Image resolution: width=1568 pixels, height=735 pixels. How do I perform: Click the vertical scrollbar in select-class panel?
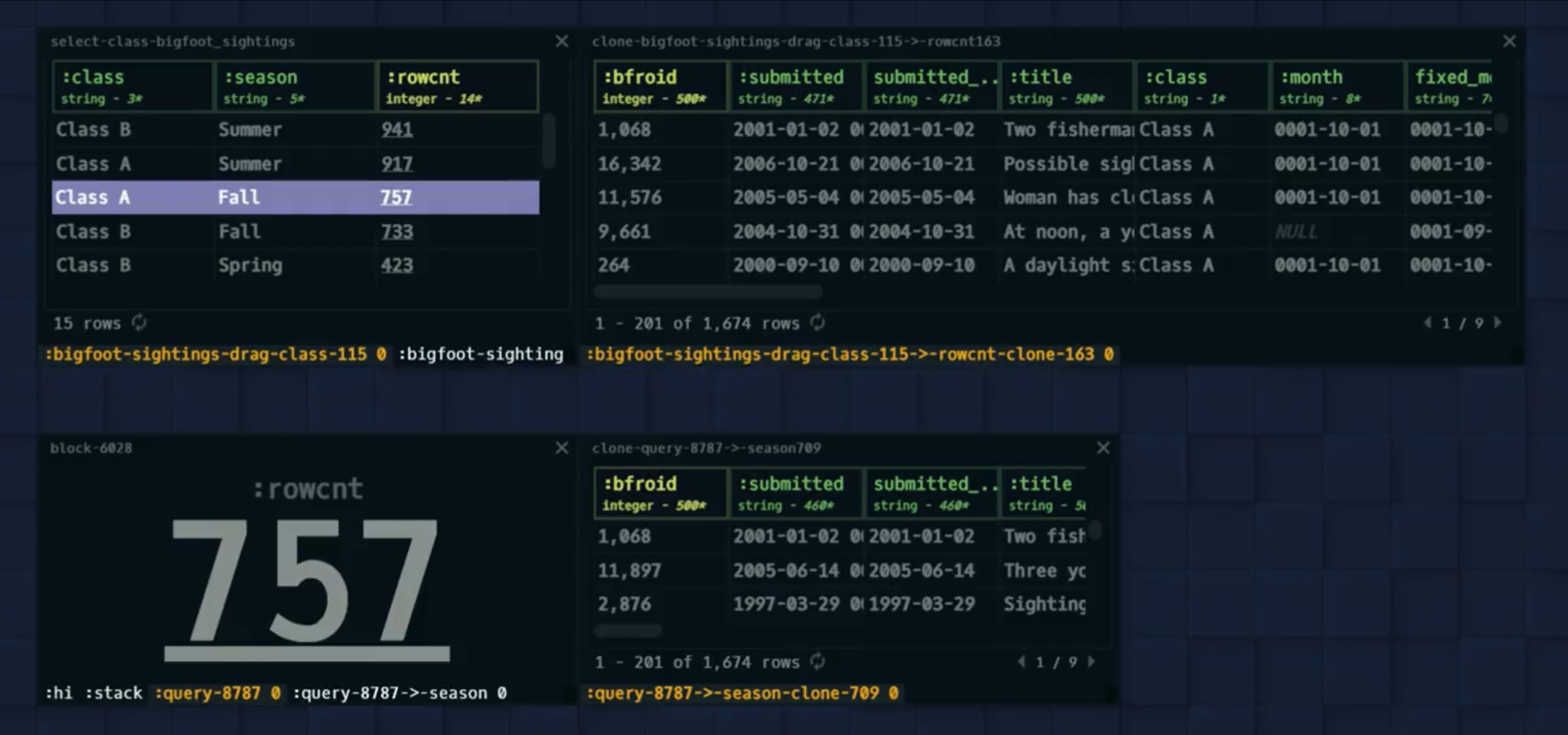coord(549,141)
